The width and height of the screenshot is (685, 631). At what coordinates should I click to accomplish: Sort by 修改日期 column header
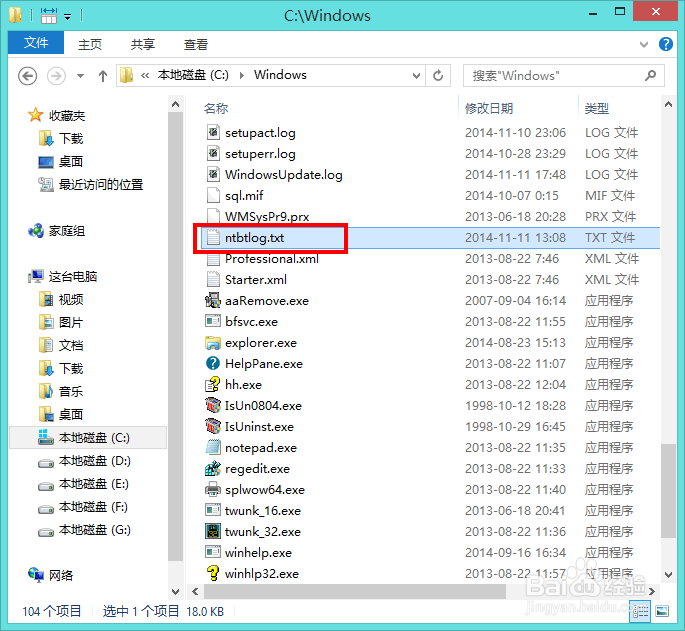[x=489, y=108]
